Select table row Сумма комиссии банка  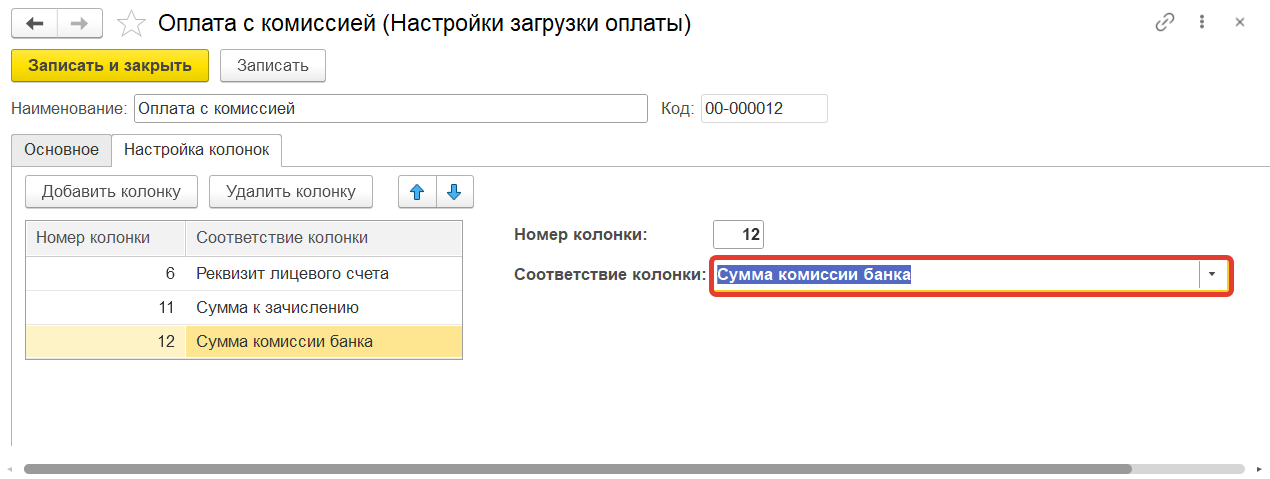click(x=244, y=342)
